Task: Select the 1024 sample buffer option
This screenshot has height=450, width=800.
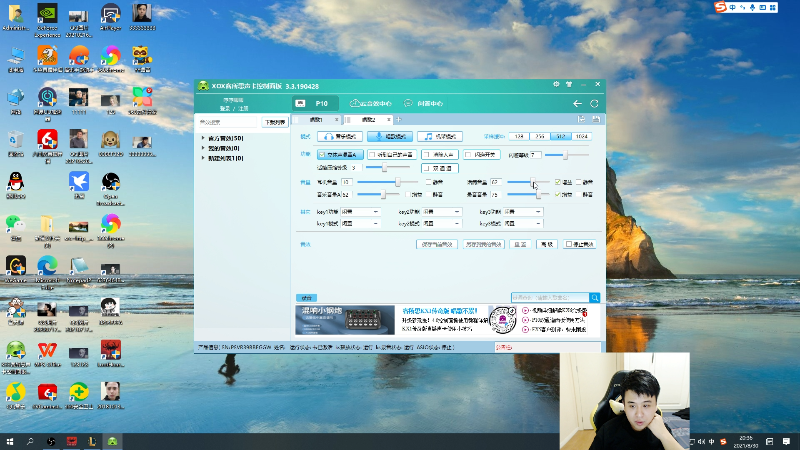Action: [x=582, y=136]
